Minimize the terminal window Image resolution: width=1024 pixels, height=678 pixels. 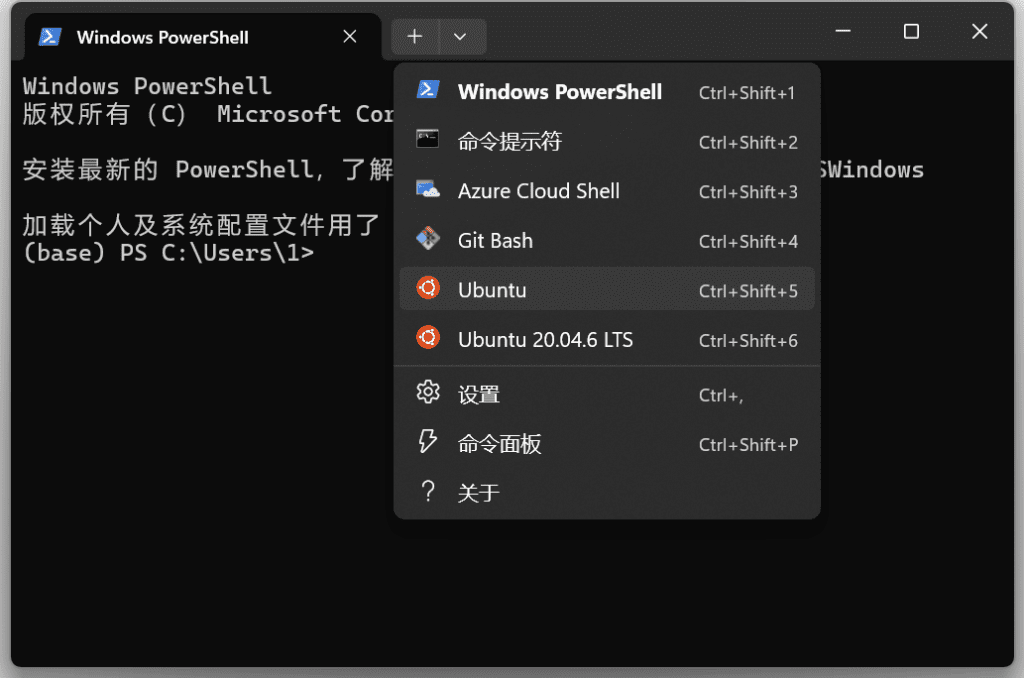(x=843, y=32)
